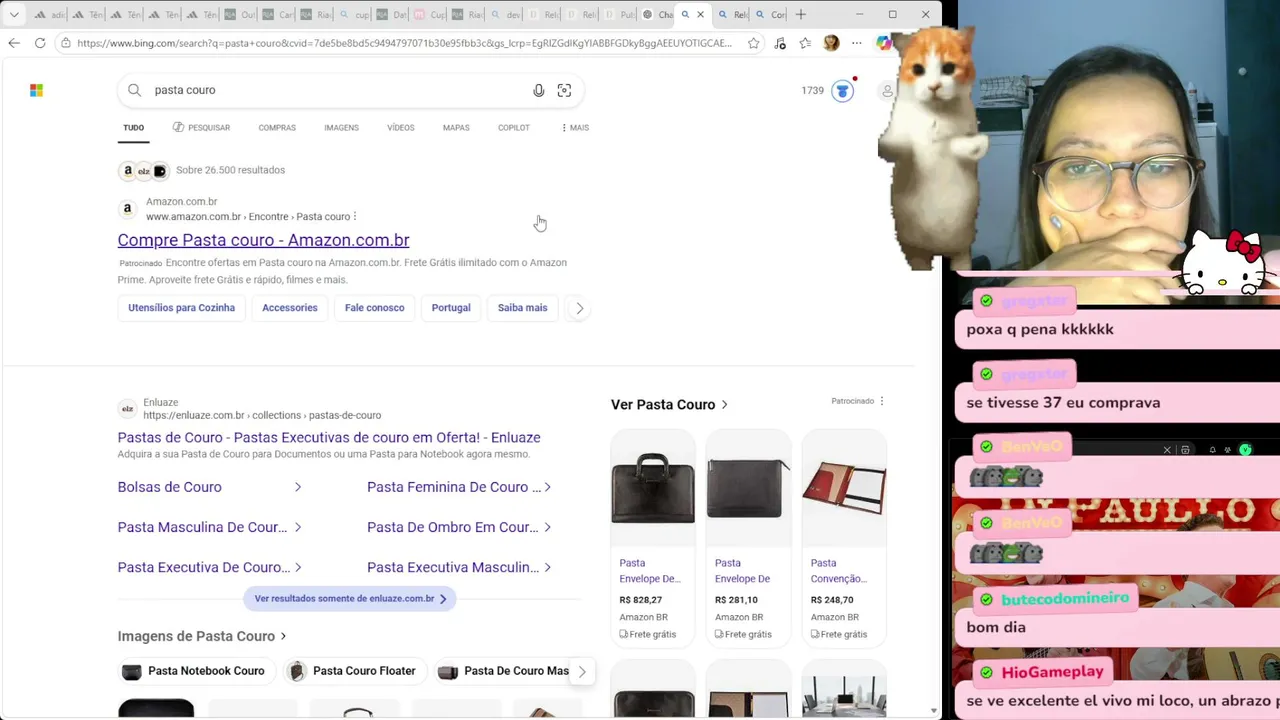Open the Patrocinado three-dot options
Viewport: 1280px width, 720px height.
(x=881, y=401)
